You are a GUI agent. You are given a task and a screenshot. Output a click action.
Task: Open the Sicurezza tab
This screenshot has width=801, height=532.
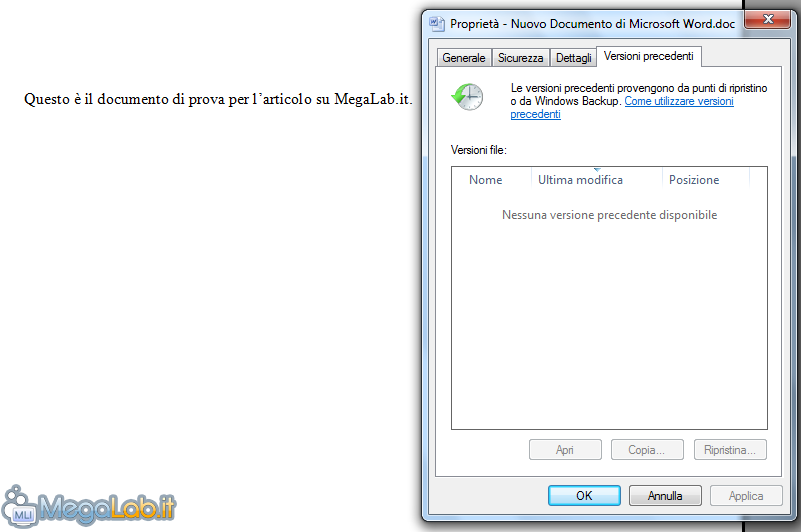click(521, 58)
